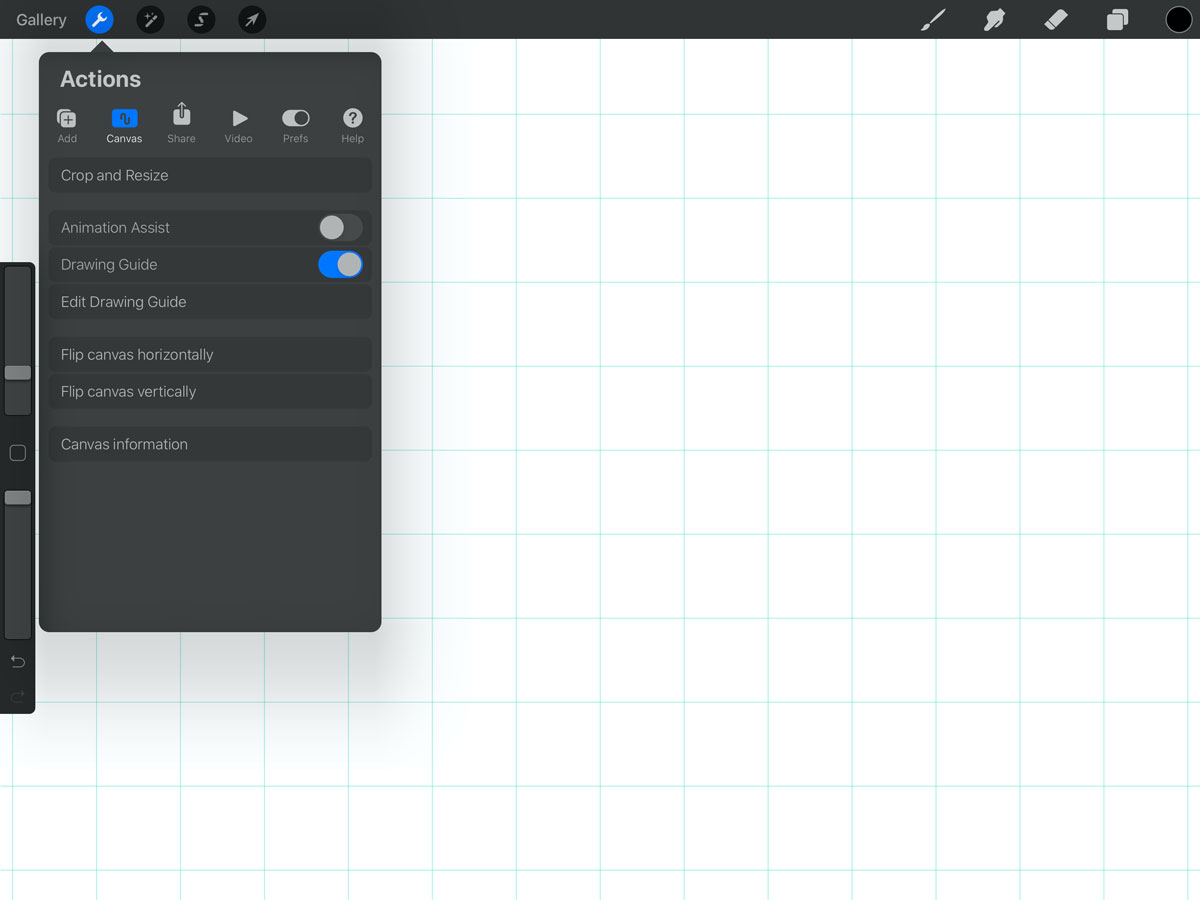
Task: Open the Transform arrow tool
Action: [251, 19]
